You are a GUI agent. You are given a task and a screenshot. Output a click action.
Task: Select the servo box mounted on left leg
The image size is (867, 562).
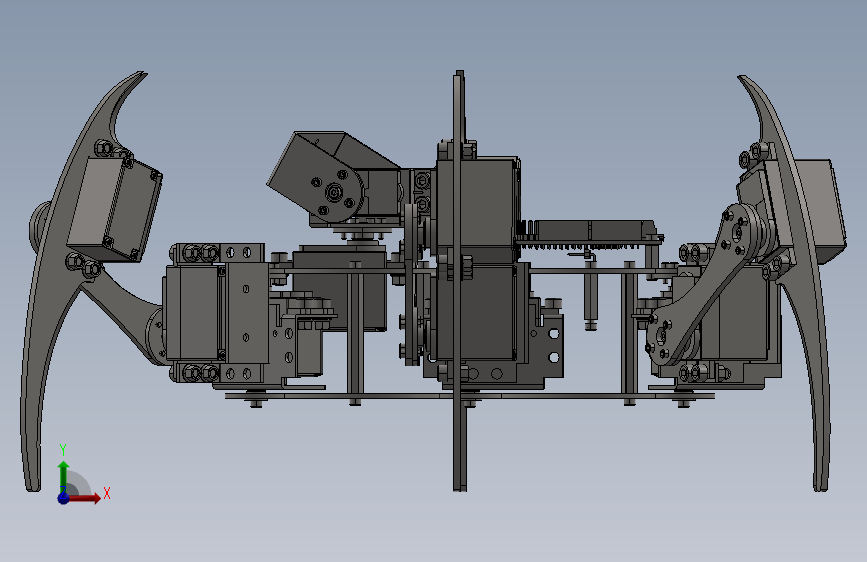tap(114, 209)
